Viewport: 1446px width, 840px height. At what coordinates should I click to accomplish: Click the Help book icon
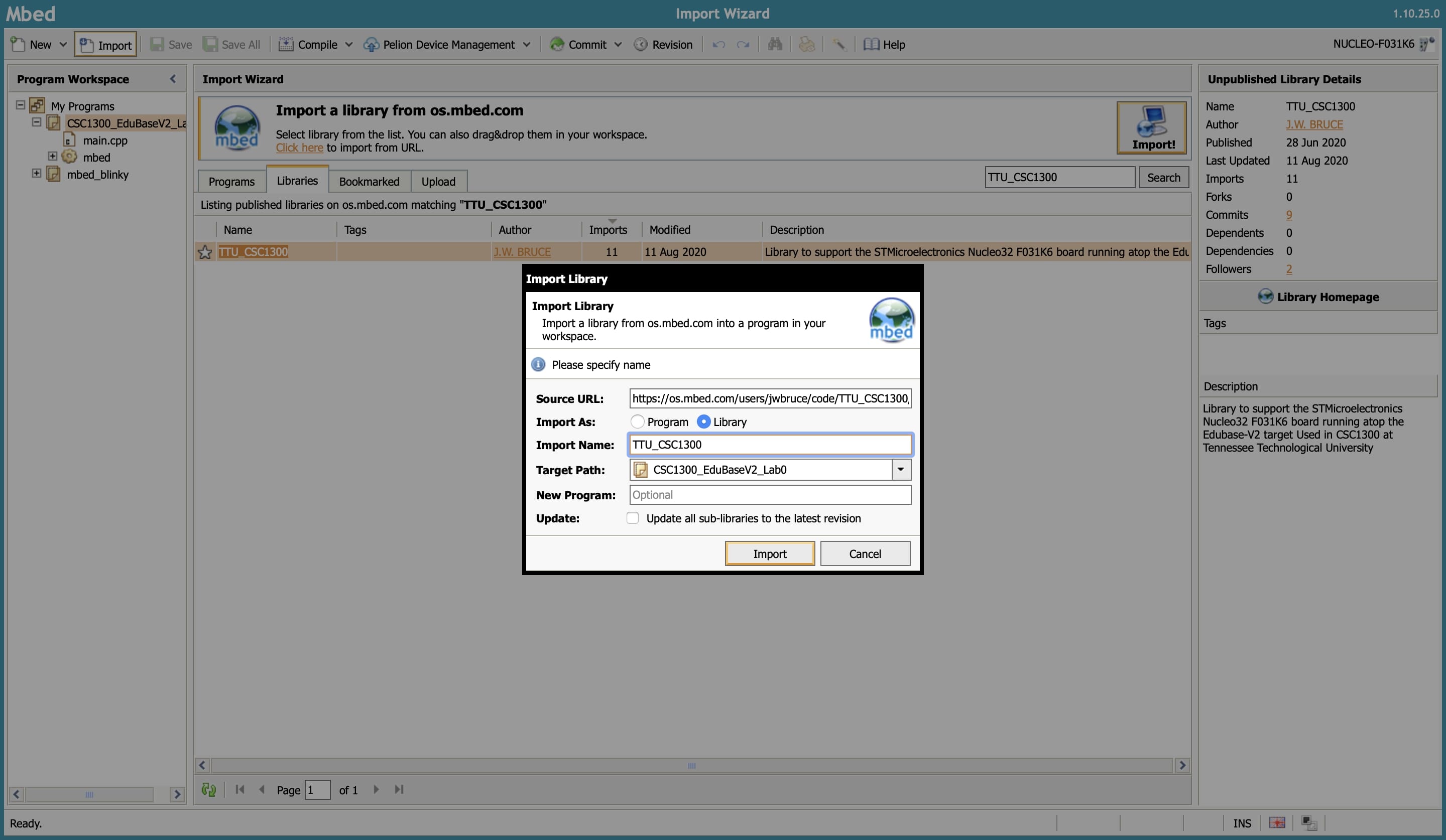[871, 44]
